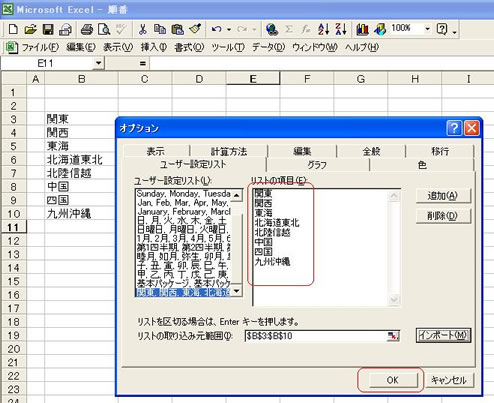Switch to the 色 tab
The width and height of the screenshot is (494, 403).
coord(422,165)
